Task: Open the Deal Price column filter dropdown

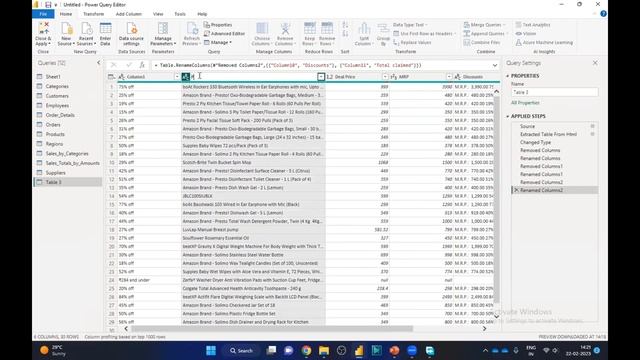Action: pyautogui.click(x=385, y=77)
